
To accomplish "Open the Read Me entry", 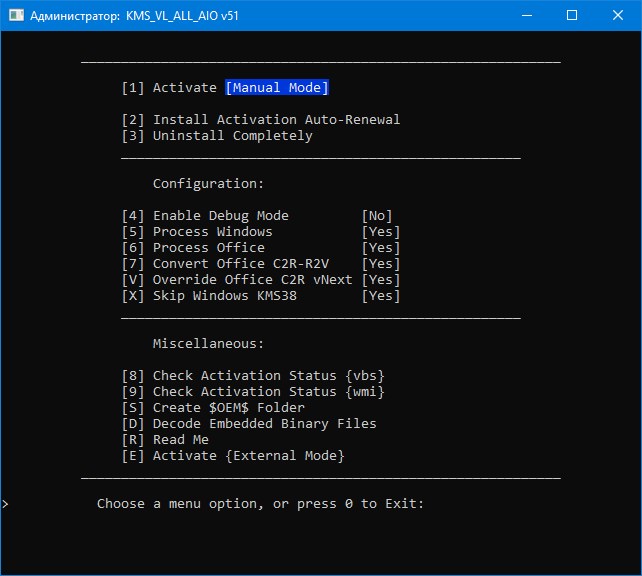I will [165, 440].
